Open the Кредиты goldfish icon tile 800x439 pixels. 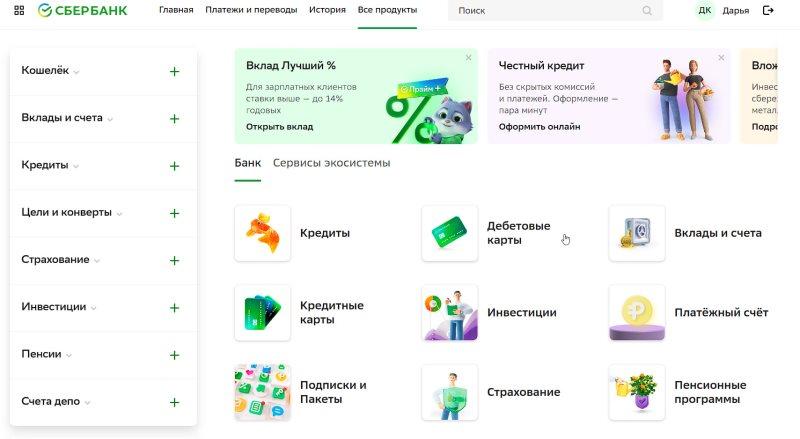pos(262,233)
